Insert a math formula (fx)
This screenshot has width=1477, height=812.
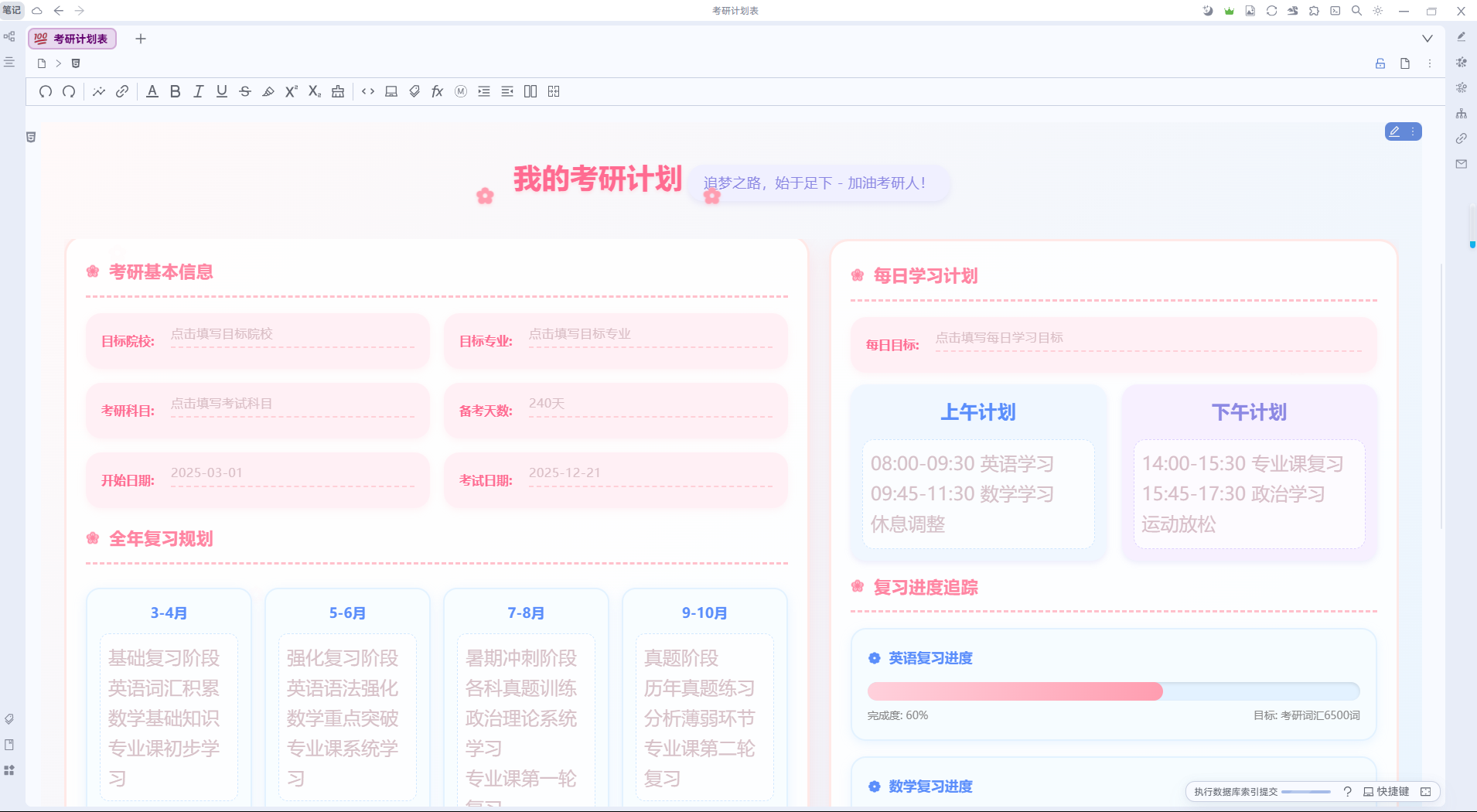pyautogui.click(x=437, y=91)
